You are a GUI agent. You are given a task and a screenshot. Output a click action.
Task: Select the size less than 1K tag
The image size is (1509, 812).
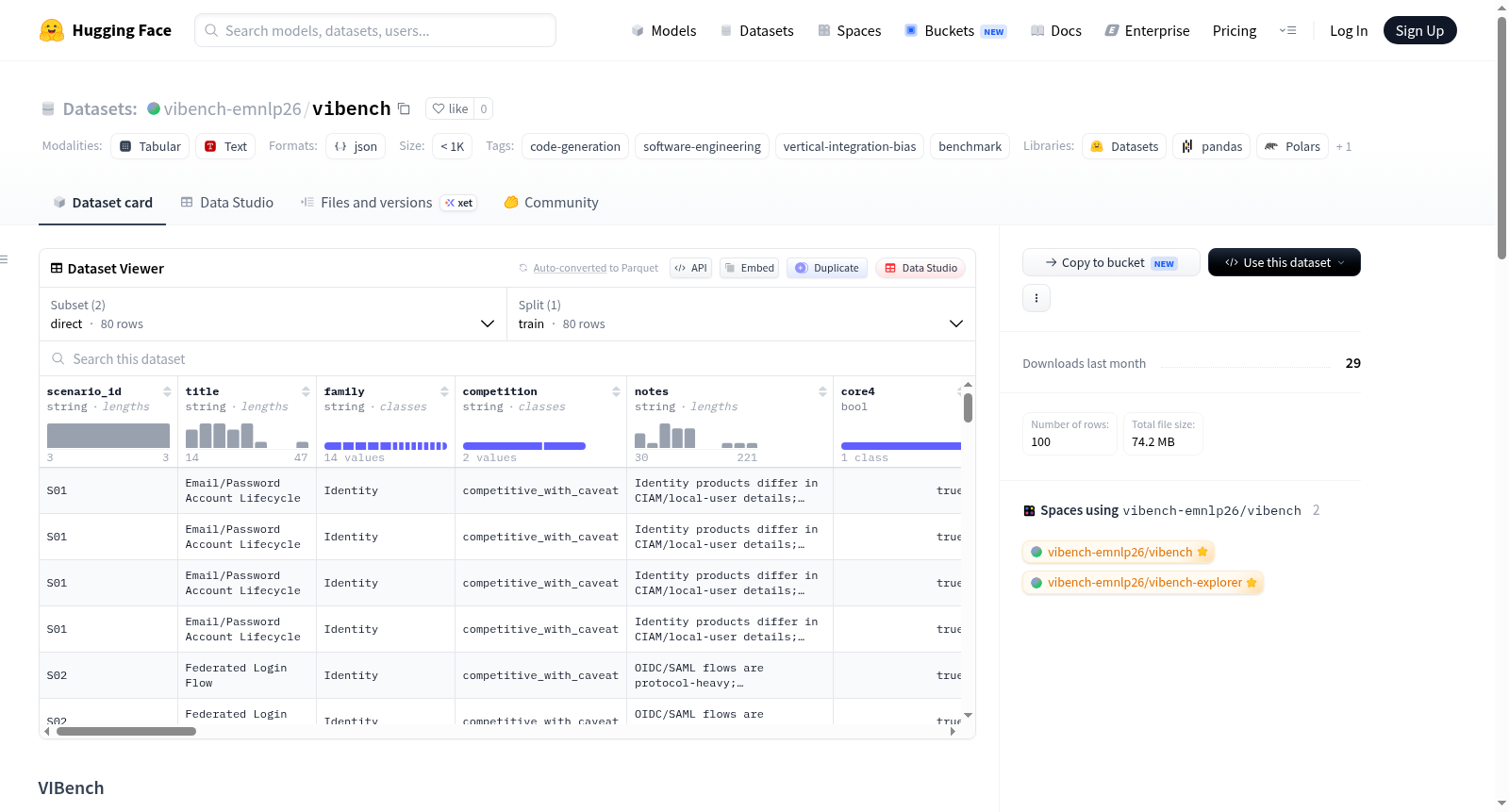click(453, 146)
